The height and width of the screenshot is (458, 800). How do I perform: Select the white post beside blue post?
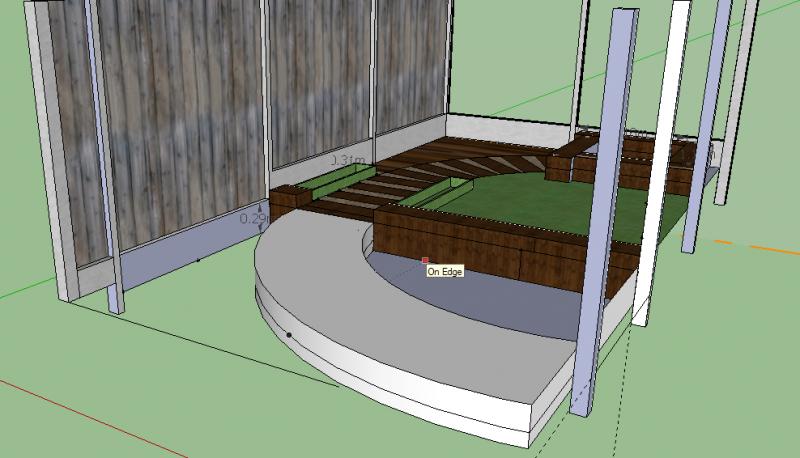pos(662,150)
